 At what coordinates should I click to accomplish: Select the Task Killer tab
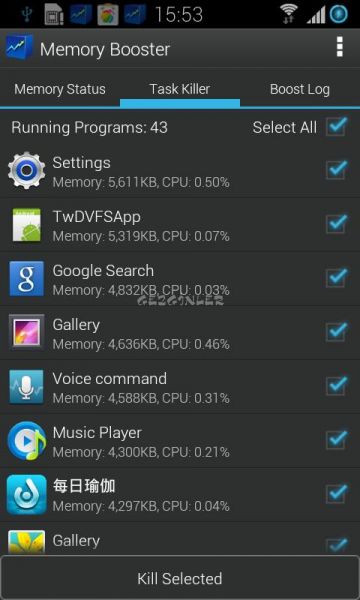[x=180, y=89]
